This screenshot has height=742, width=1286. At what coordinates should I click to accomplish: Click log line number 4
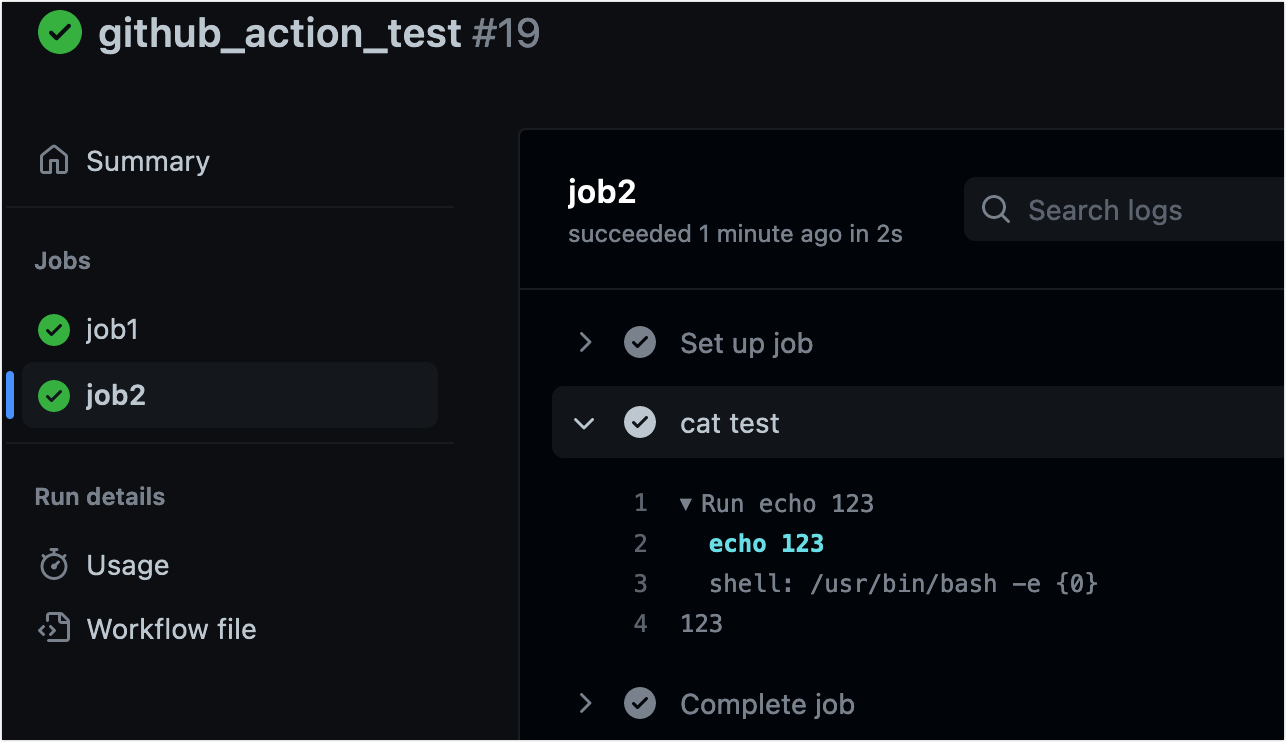pyautogui.click(x=640, y=624)
